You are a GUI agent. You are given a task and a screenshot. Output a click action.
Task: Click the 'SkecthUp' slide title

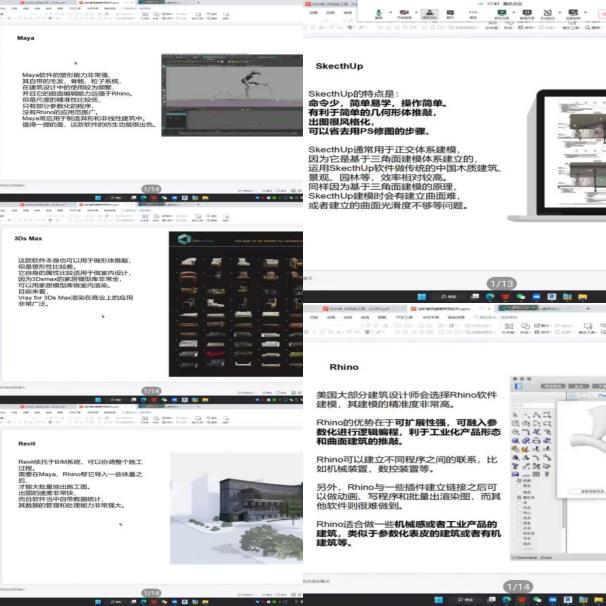[339, 66]
